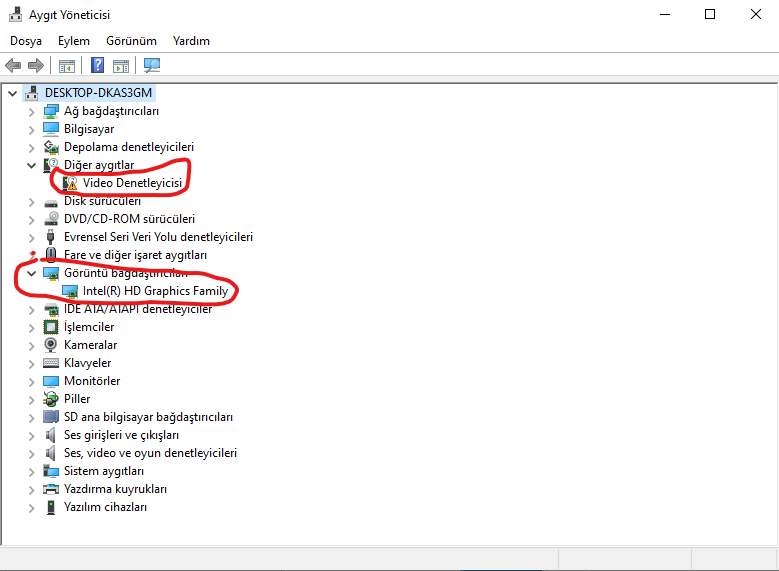Select the Video Denetleyicisi device

(132, 183)
